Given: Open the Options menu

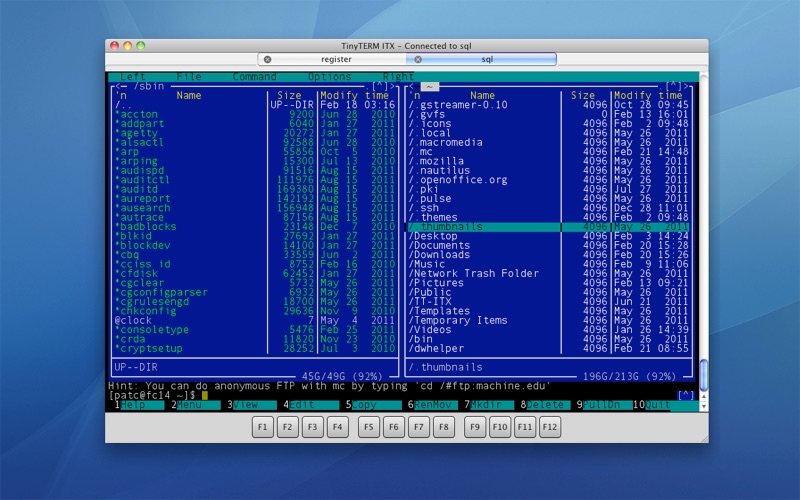Looking at the screenshot, I should (330, 77).
